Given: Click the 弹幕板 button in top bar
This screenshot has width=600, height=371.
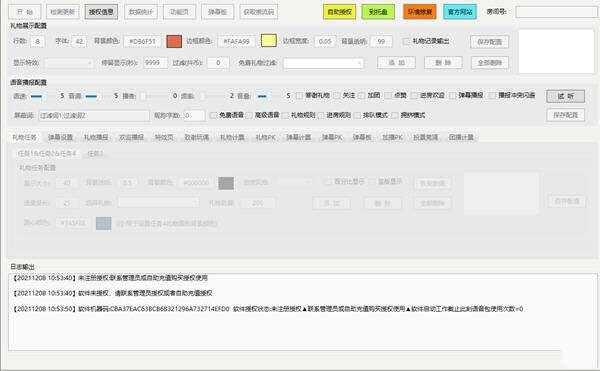Looking at the screenshot, I should [x=217, y=12].
